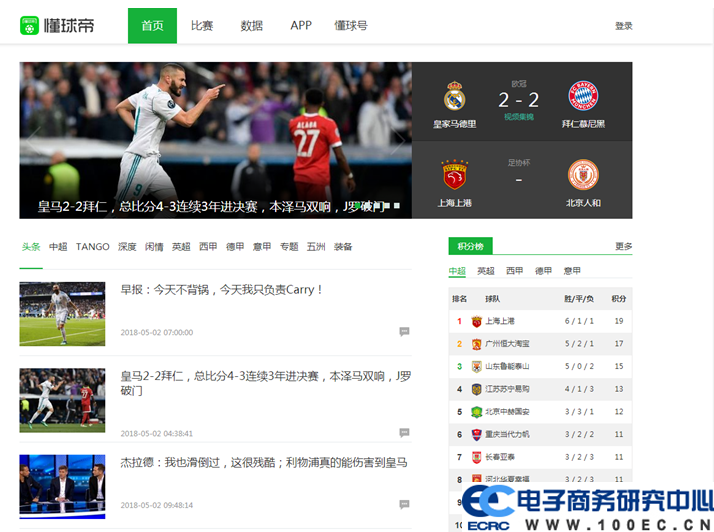Click the 上海上港 standings row crest
The height and width of the screenshot is (532, 714).
(476, 321)
